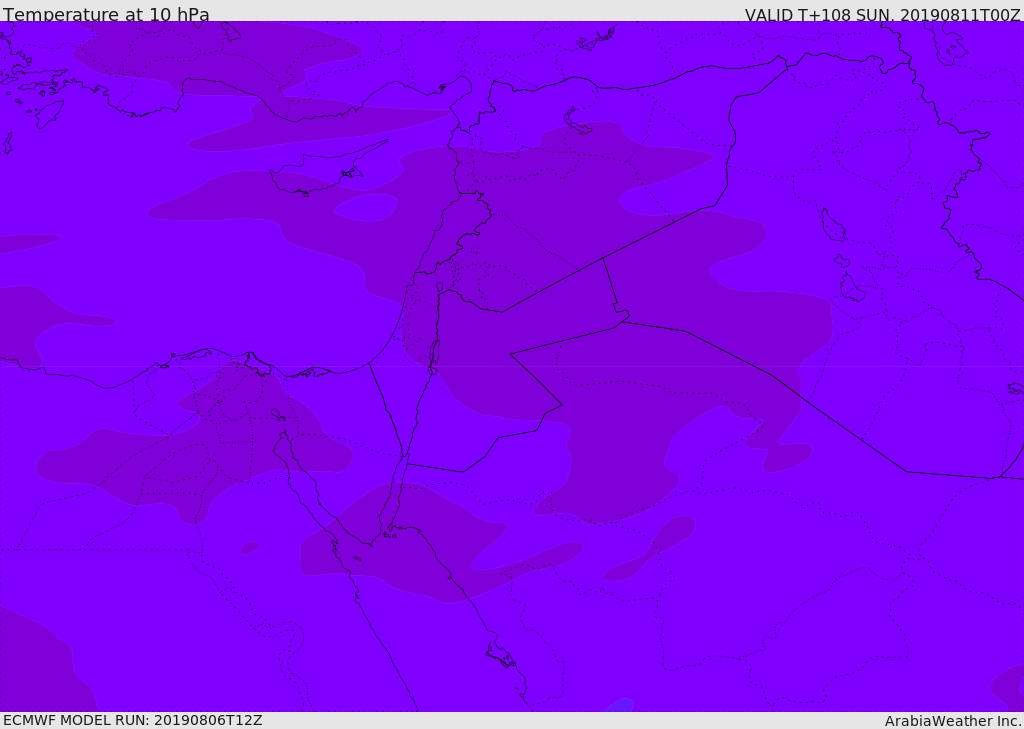1024x729 pixels.
Task: Click the 'Temperature at 10 hPa' title
Action: coord(106,14)
